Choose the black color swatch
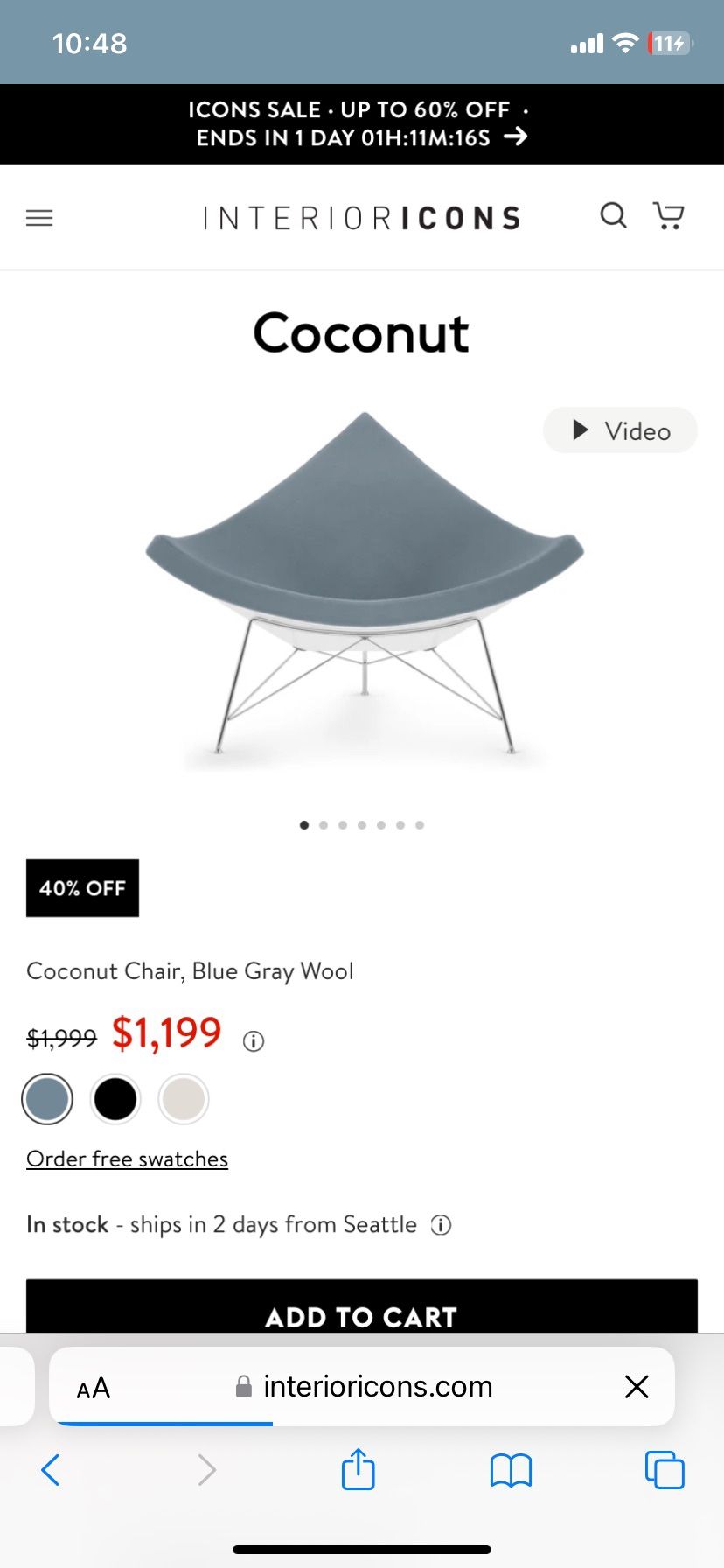This screenshot has width=724, height=1568. (x=115, y=1099)
